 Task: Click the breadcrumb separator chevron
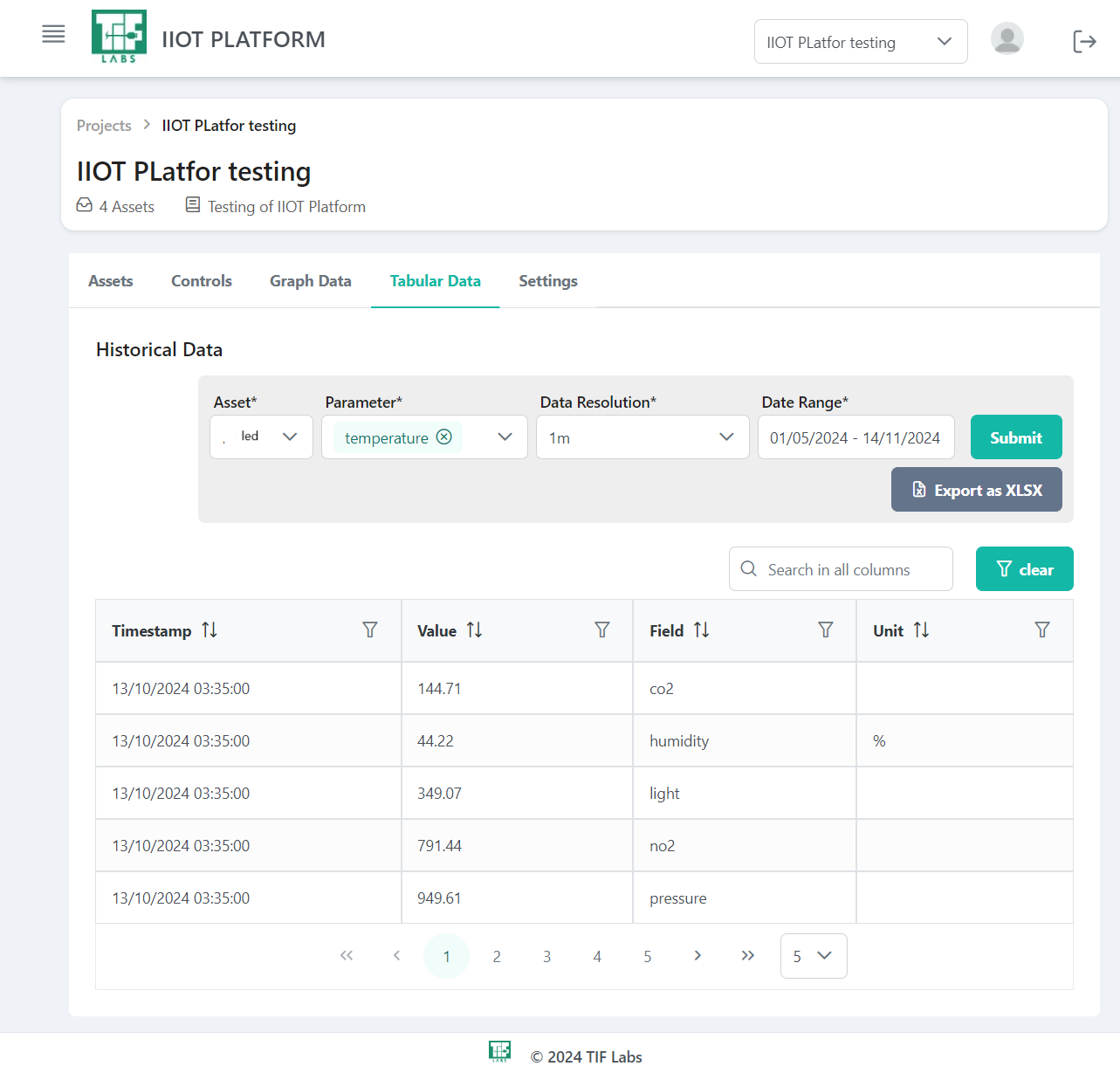pyautogui.click(x=147, y=125)
